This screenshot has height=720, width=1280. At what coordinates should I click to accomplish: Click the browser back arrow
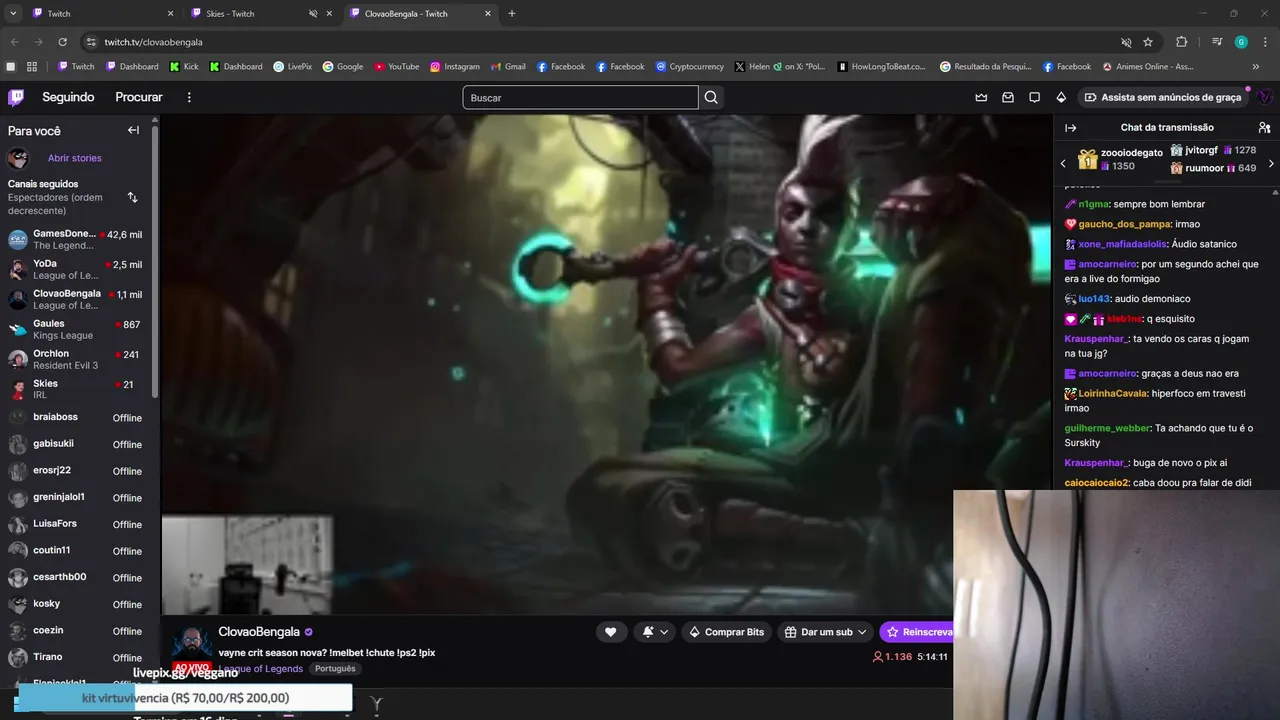coord(14,42)
